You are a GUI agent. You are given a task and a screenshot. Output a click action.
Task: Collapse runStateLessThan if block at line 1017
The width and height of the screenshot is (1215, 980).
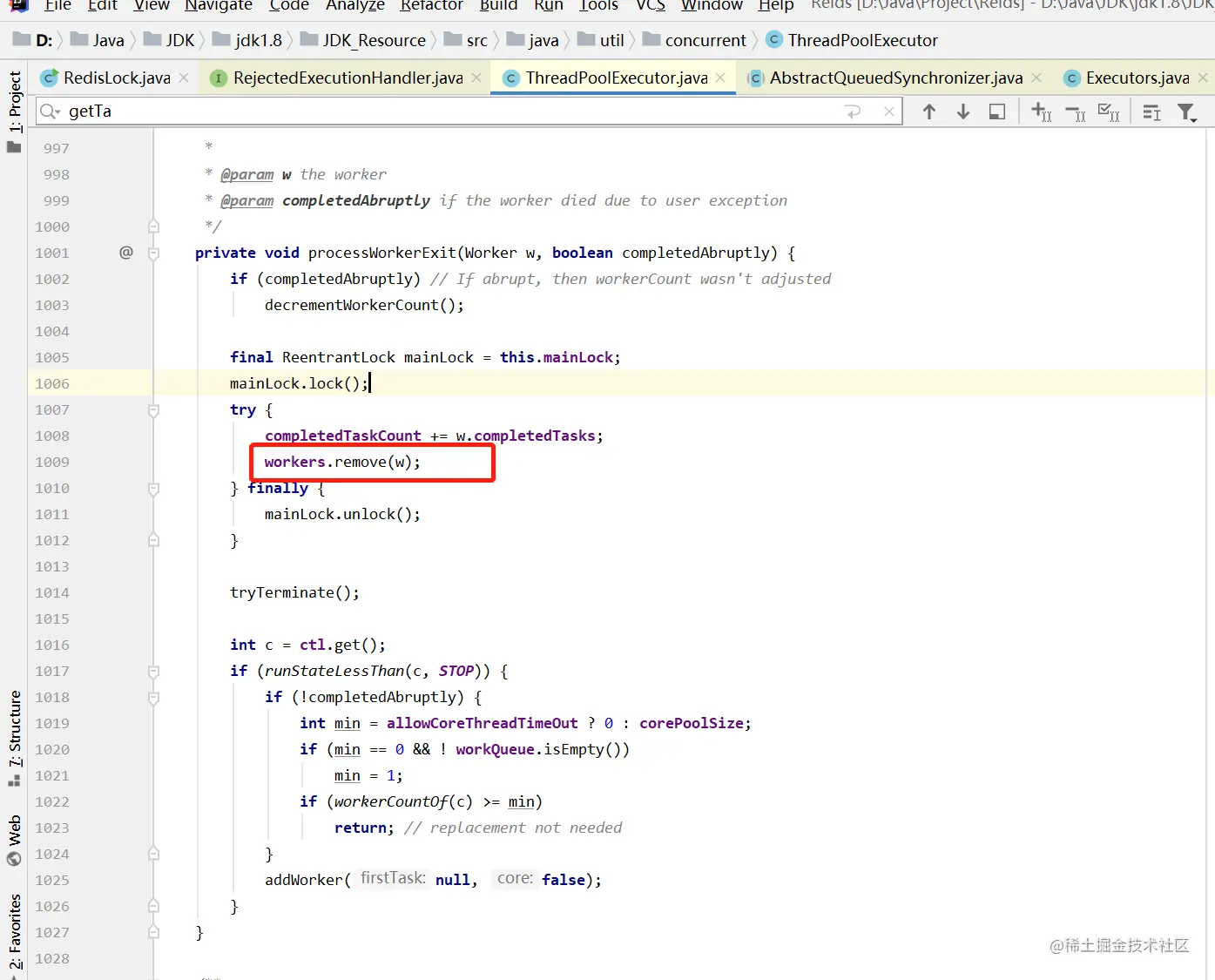pyautogui.click(x=153, y=672)
